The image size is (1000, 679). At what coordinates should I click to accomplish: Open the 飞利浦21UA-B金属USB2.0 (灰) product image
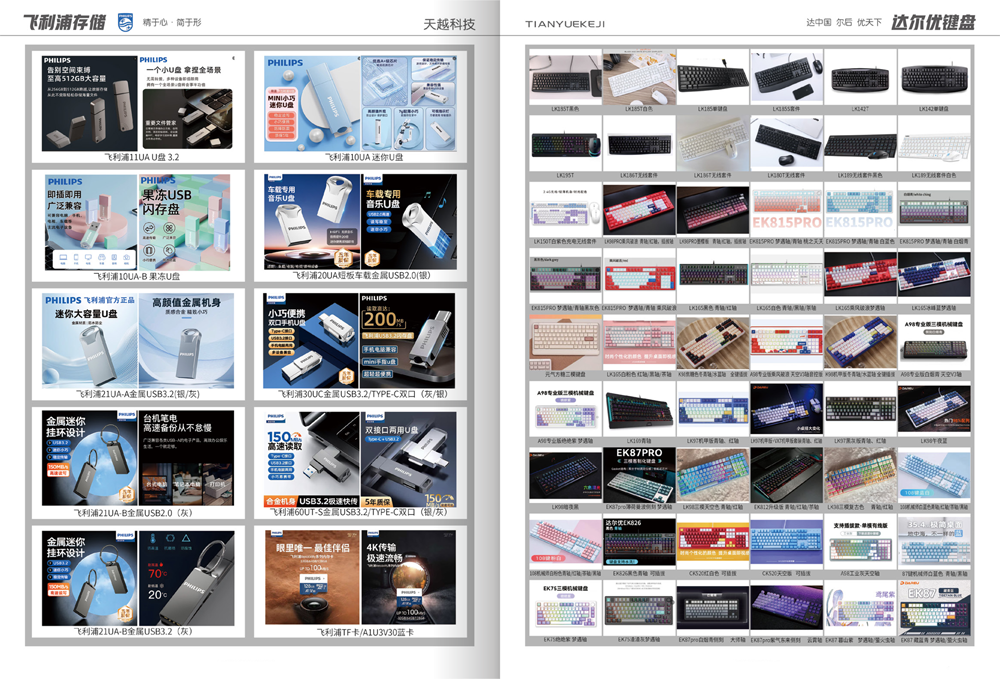tap(138, 458)
